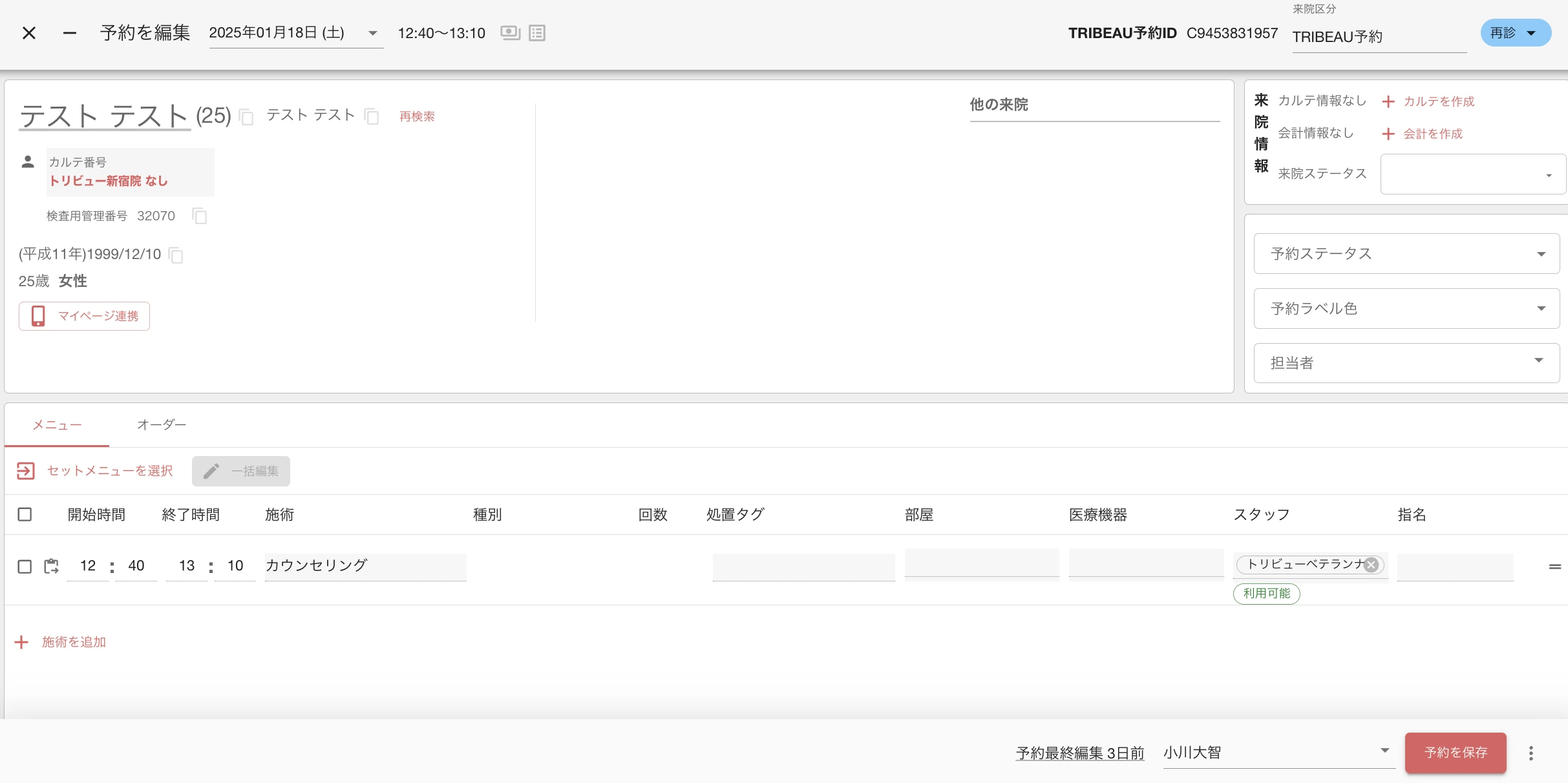This screenshot has height=783, width=1568.
Task: Switch to the オーダー tab
Action: point(162,424)
